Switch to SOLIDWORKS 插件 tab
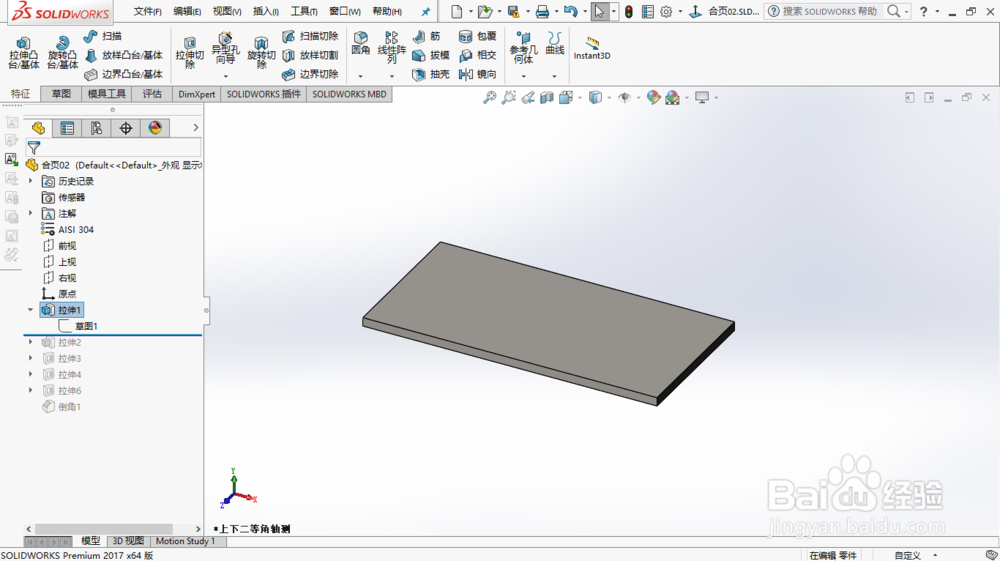This screenshot has width=1000, height=561. pos(263,94)
